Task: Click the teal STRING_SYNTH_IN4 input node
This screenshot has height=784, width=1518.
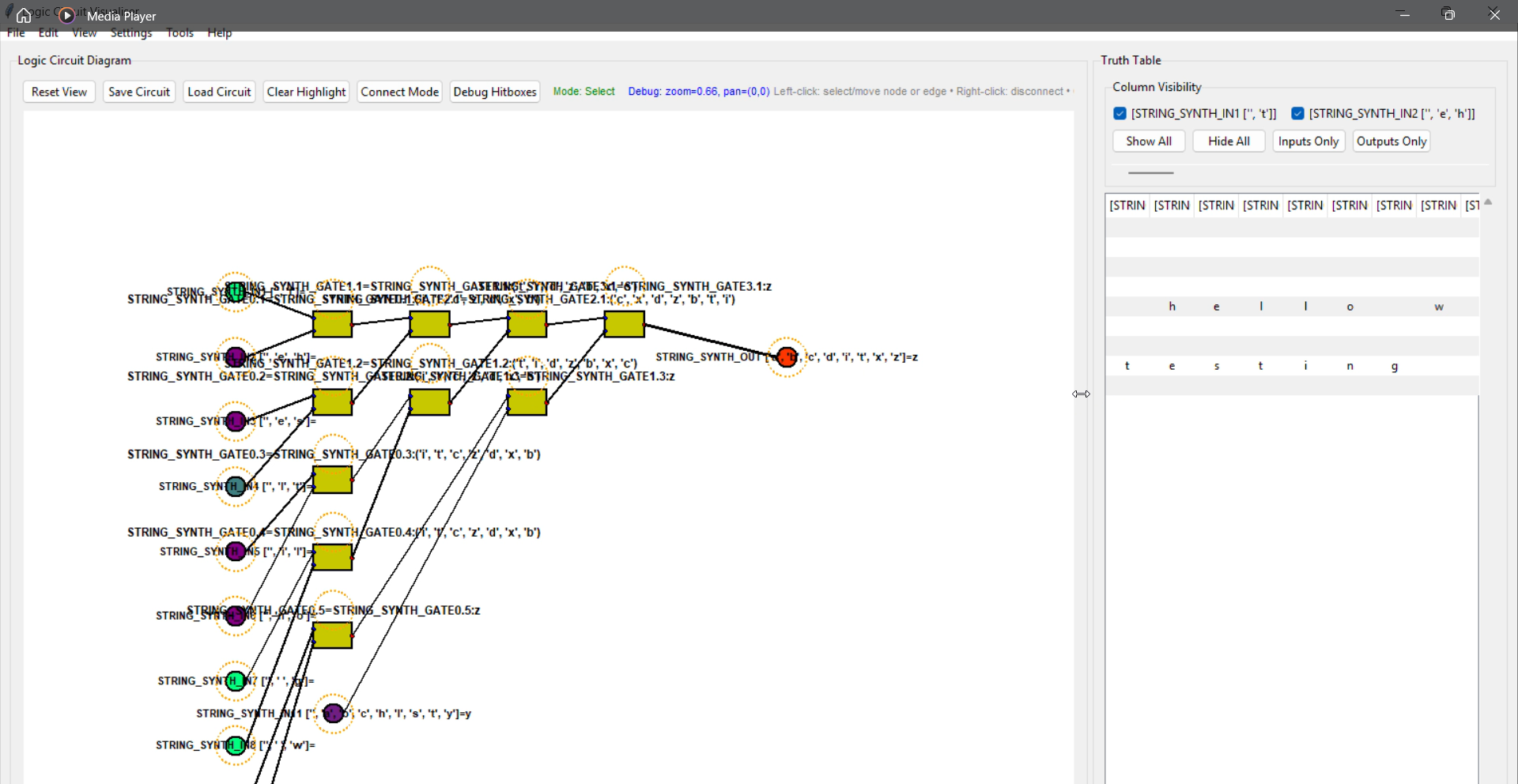Action: pyautogui.click(x=236, y=486)
